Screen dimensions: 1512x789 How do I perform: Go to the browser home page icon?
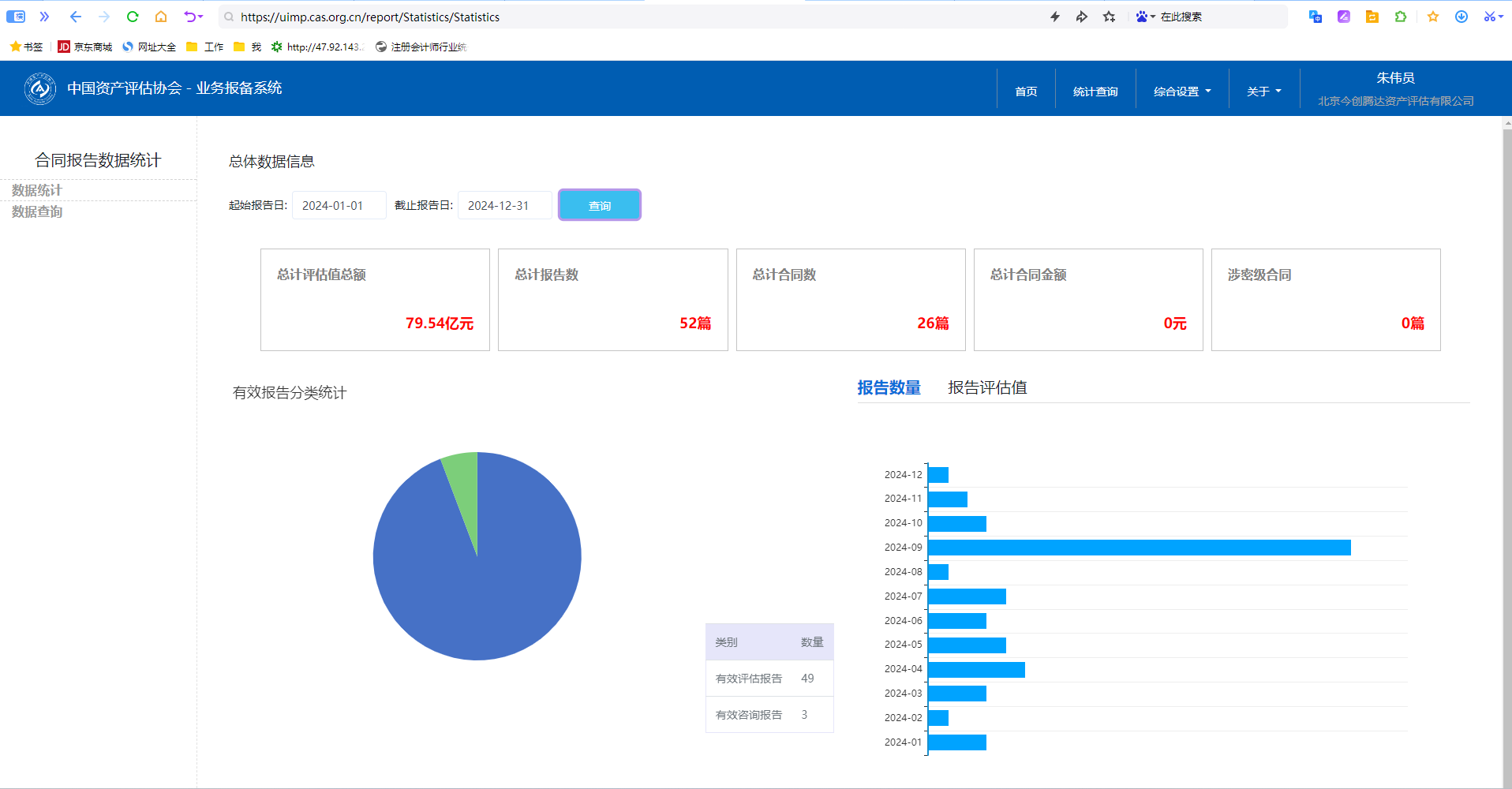(x=161, y=17)
